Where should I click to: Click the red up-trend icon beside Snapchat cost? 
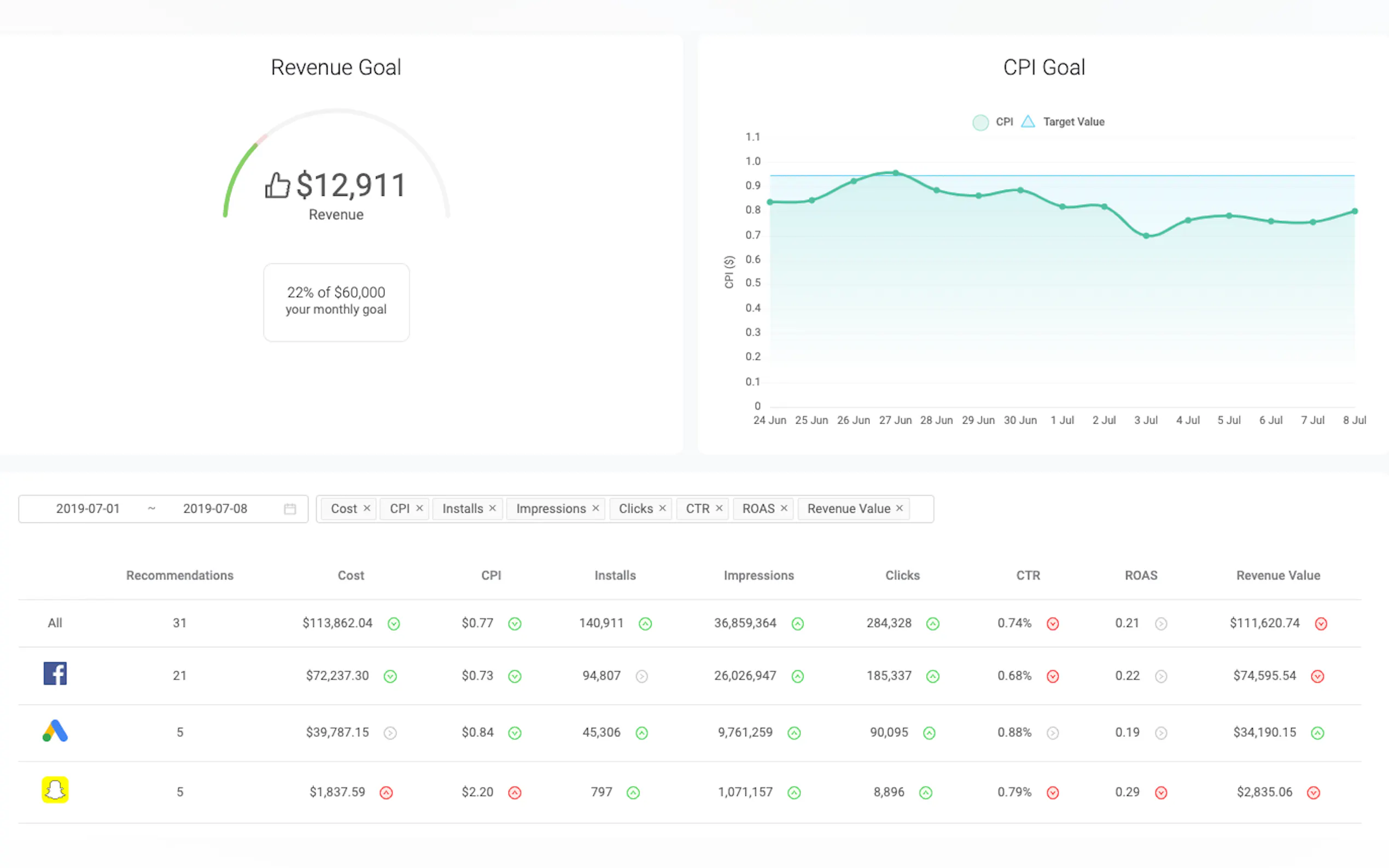coord(387,793)
